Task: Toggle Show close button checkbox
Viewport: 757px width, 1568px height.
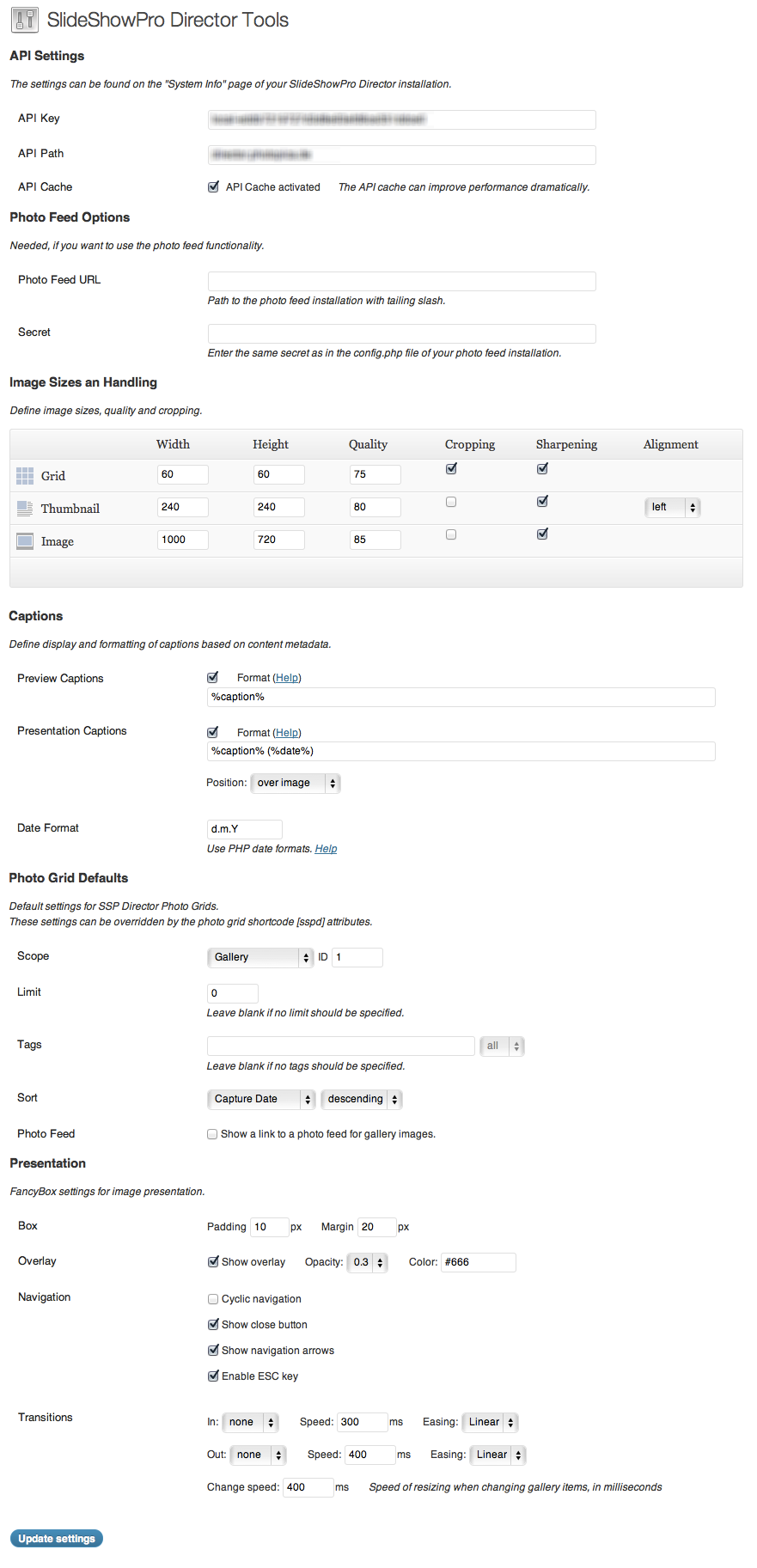Action: pyautogui.click(x=213, y=1324)
